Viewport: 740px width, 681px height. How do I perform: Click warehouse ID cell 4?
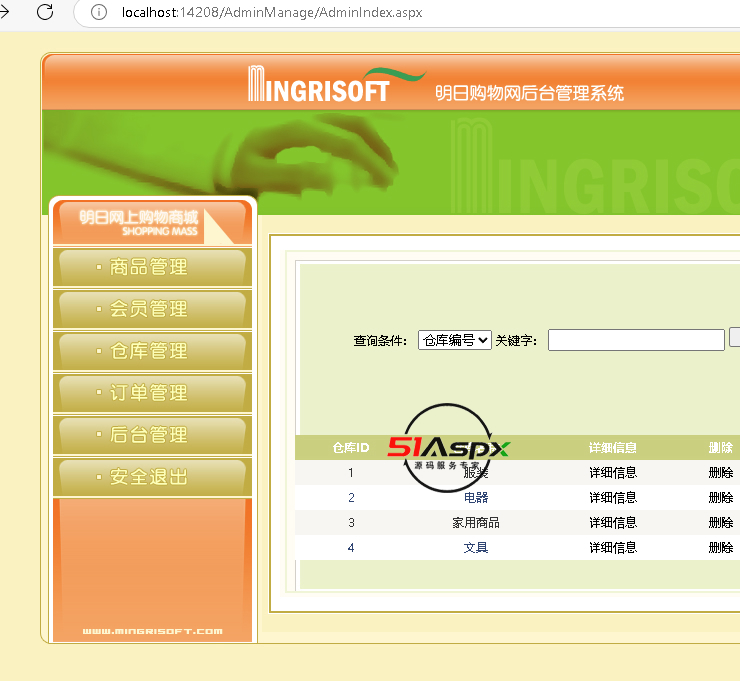[351, 547]
